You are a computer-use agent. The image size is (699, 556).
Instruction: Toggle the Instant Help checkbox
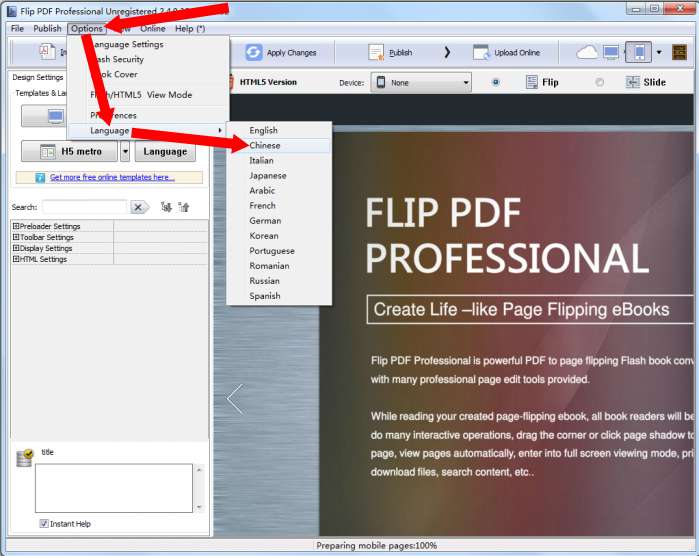(x=44, y=523)
